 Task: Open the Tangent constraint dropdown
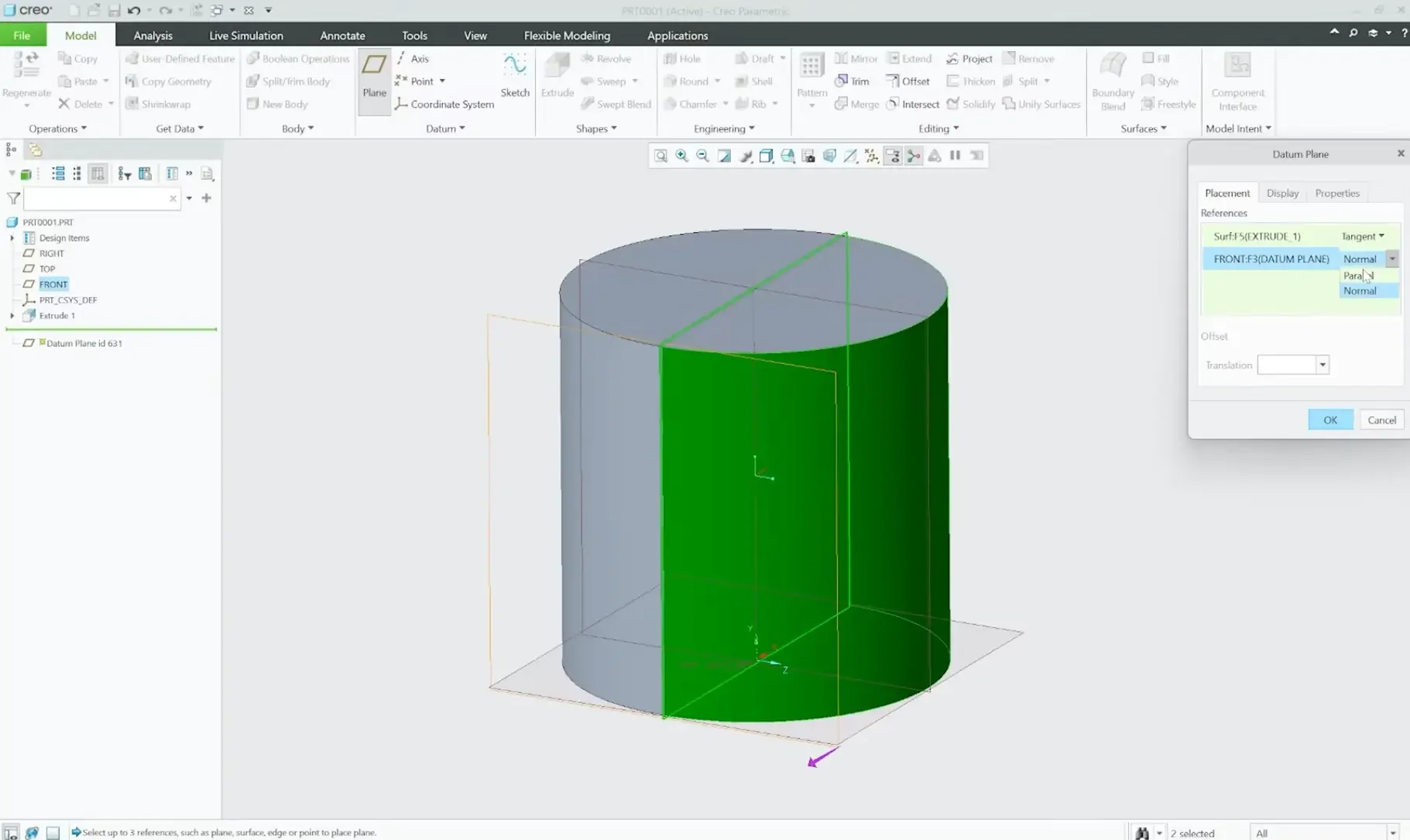pos(1363,236)
